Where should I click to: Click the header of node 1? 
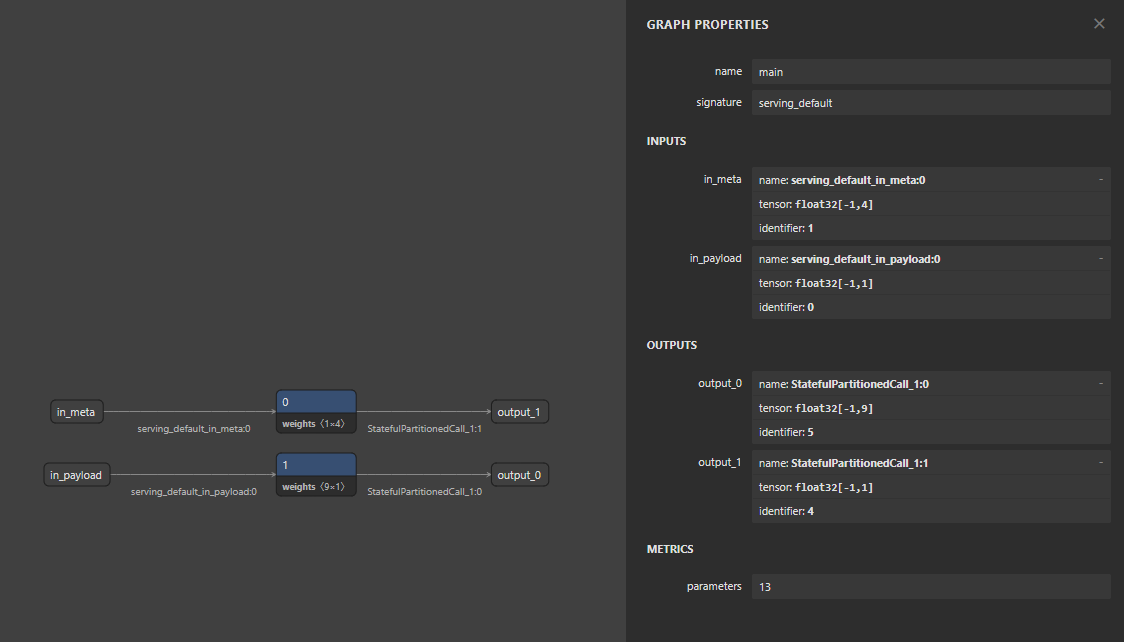tap(316, 465)
